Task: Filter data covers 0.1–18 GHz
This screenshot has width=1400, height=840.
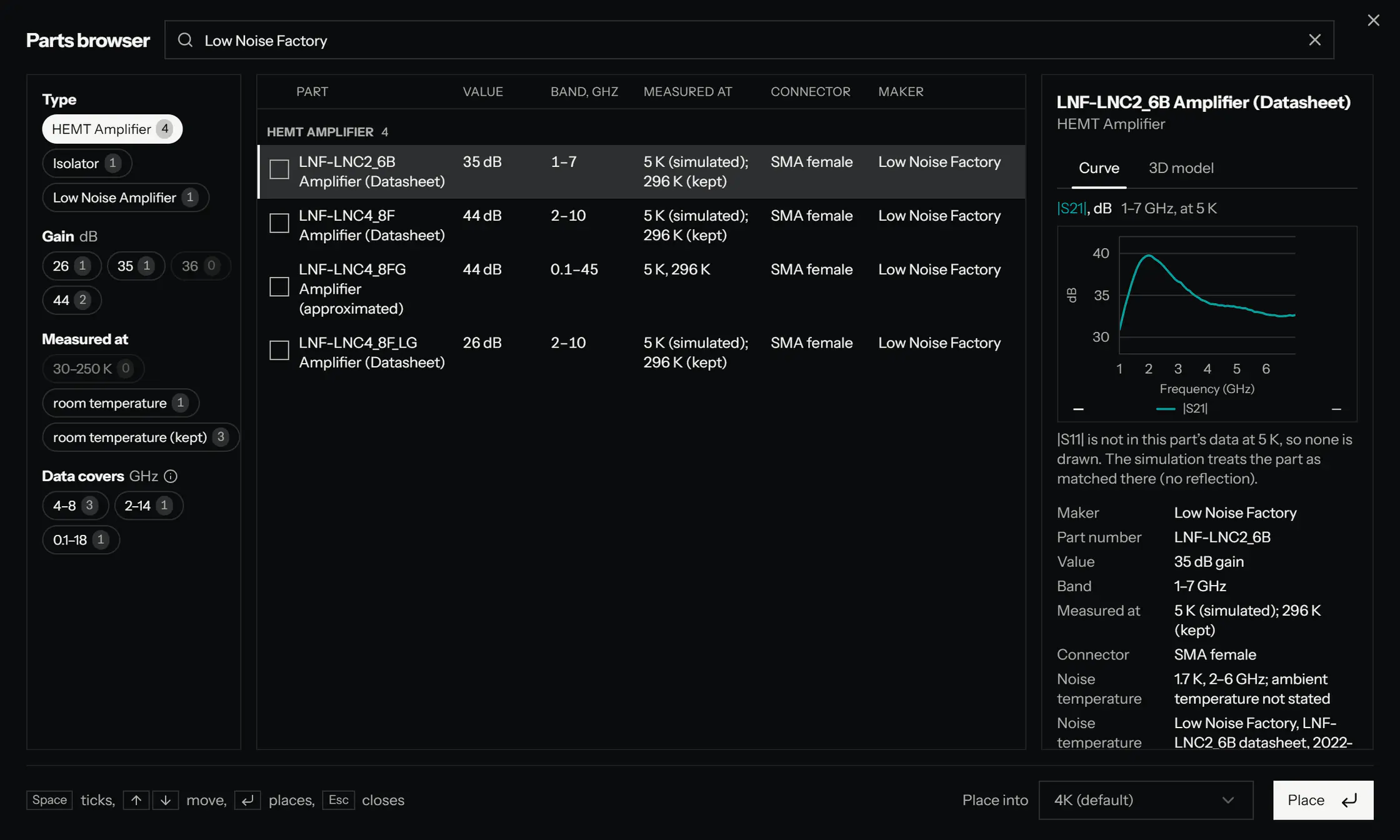Action: (x=81, y=539)
